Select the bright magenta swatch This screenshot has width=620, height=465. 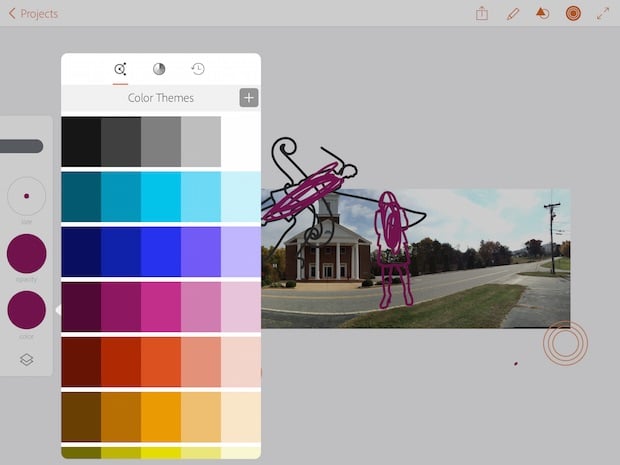[x=161, y=307]
